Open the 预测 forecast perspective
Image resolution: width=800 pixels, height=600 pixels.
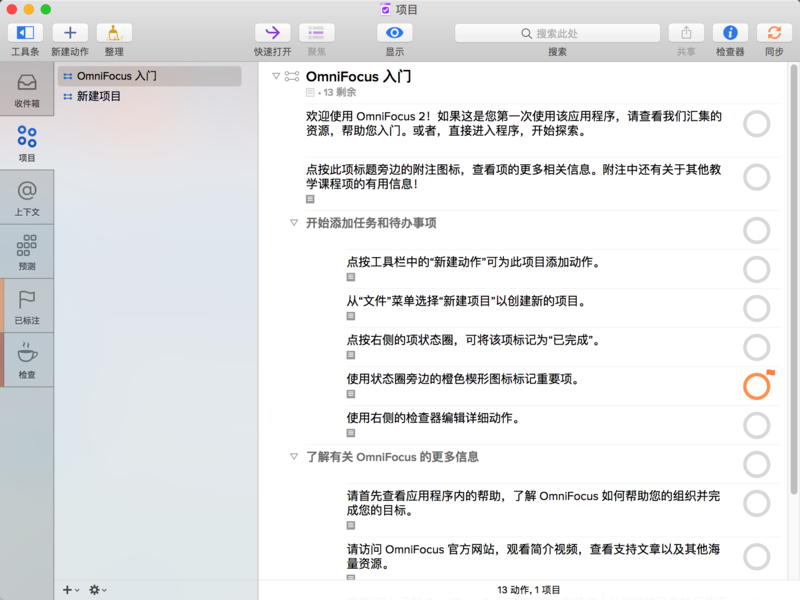pyautogui.click(x=27, y=252)
